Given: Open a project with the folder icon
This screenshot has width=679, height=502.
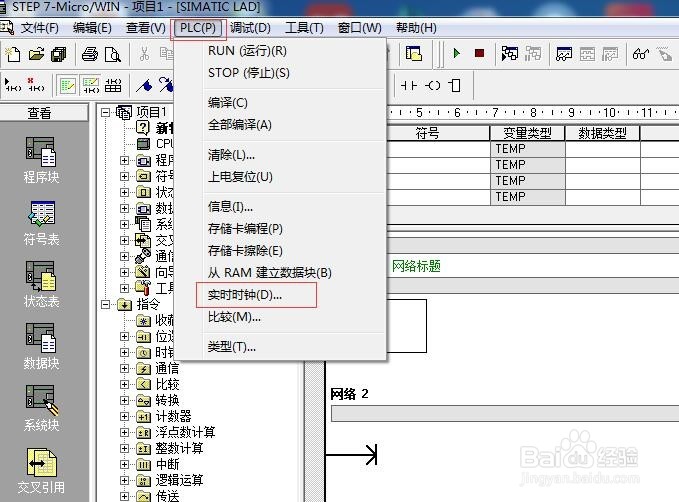Looking at the screenshot, I should tap(36, 54).
